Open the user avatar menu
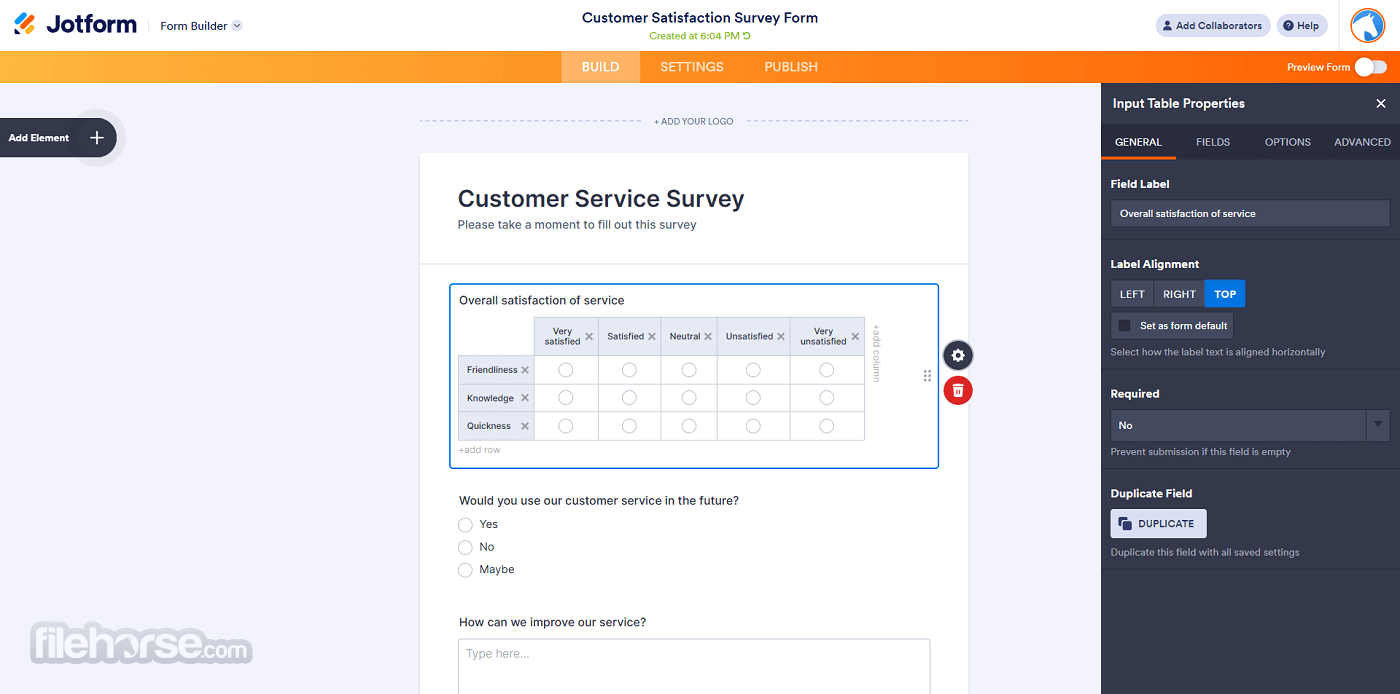1400x694 pixels. [x=1367, y=25]
